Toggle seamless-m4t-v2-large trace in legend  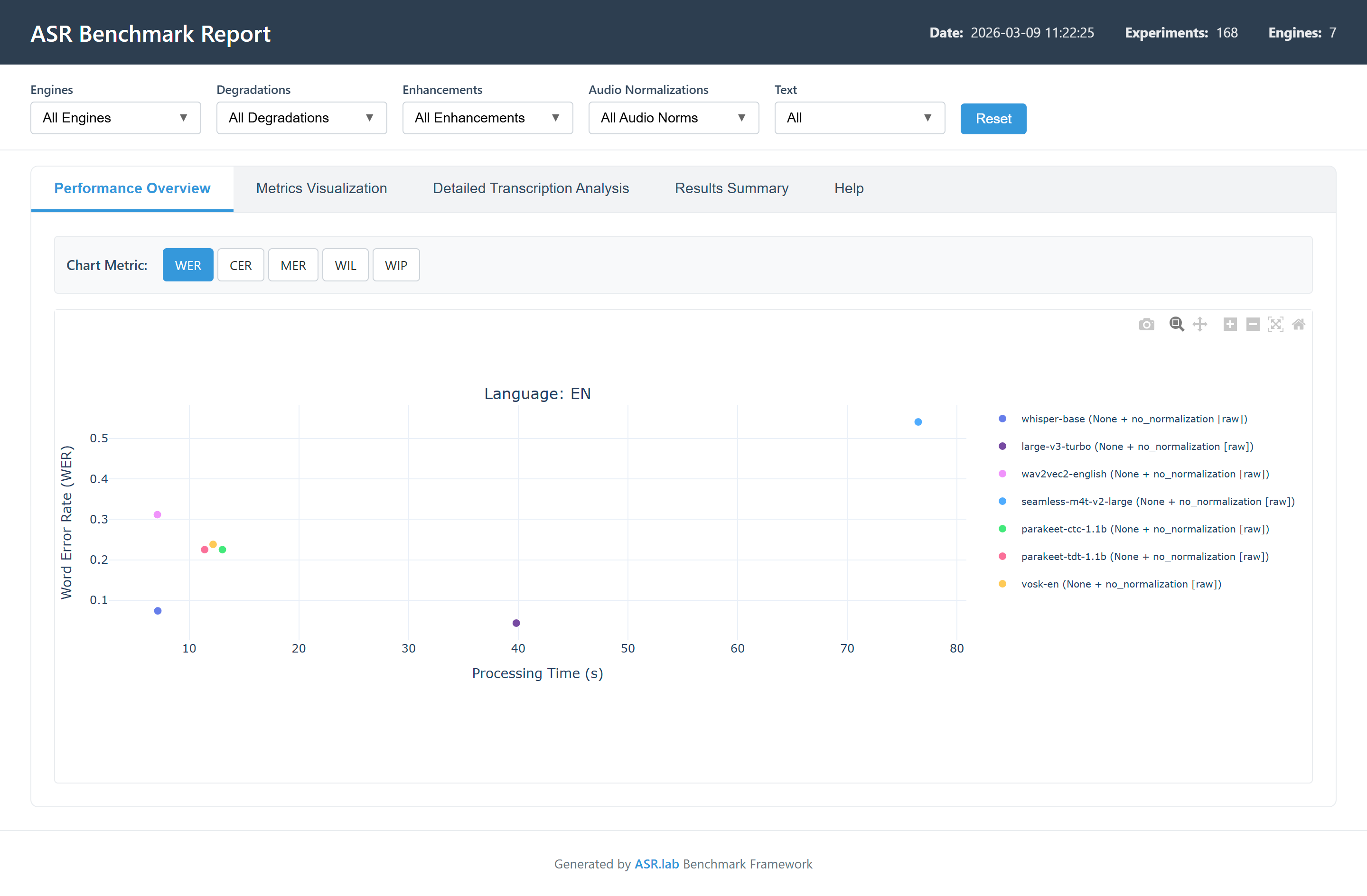[1157, 502]
